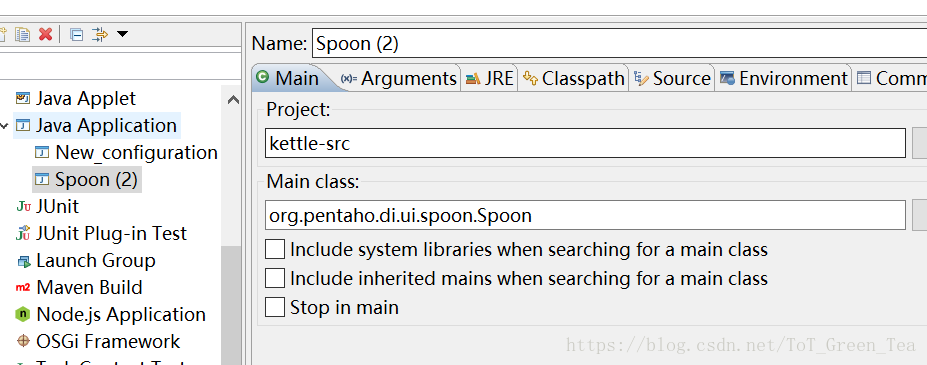Open the filter dropdown arrow in toolbar
This screenshot has height=365, width=927.
pyautogui.click(x=122, y=34)
